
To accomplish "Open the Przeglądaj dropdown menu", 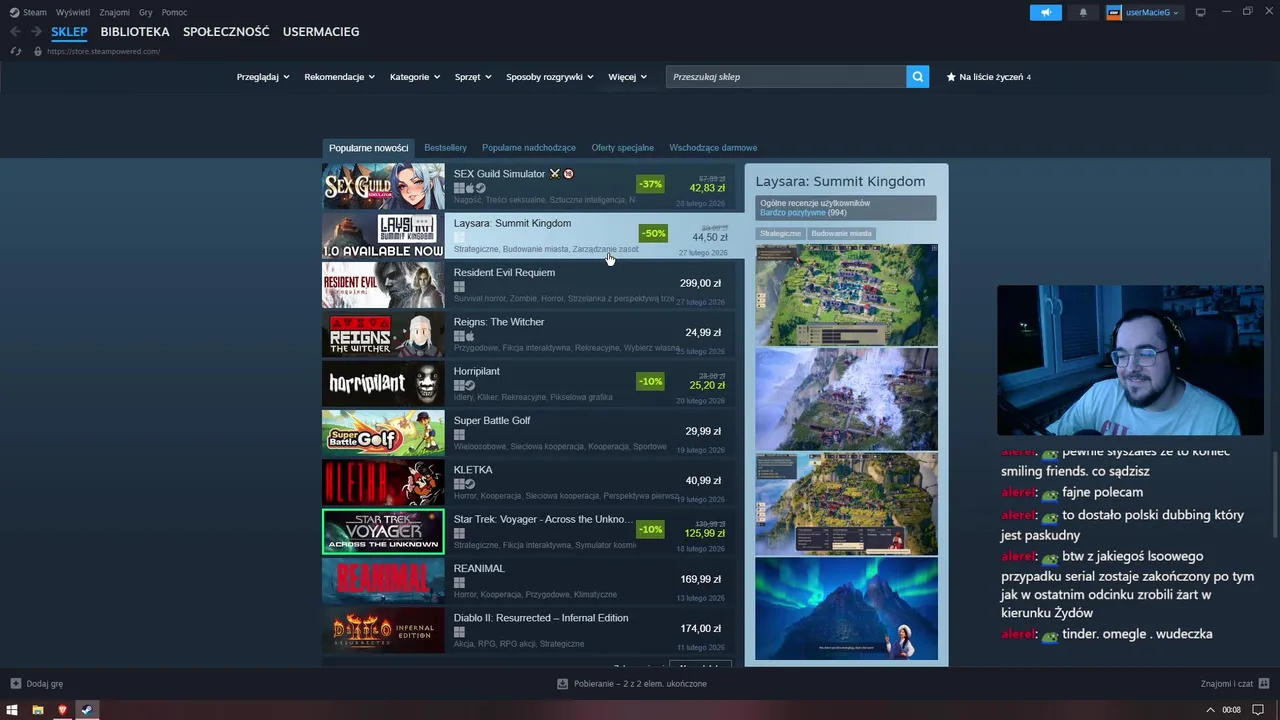I will point(263,77).
